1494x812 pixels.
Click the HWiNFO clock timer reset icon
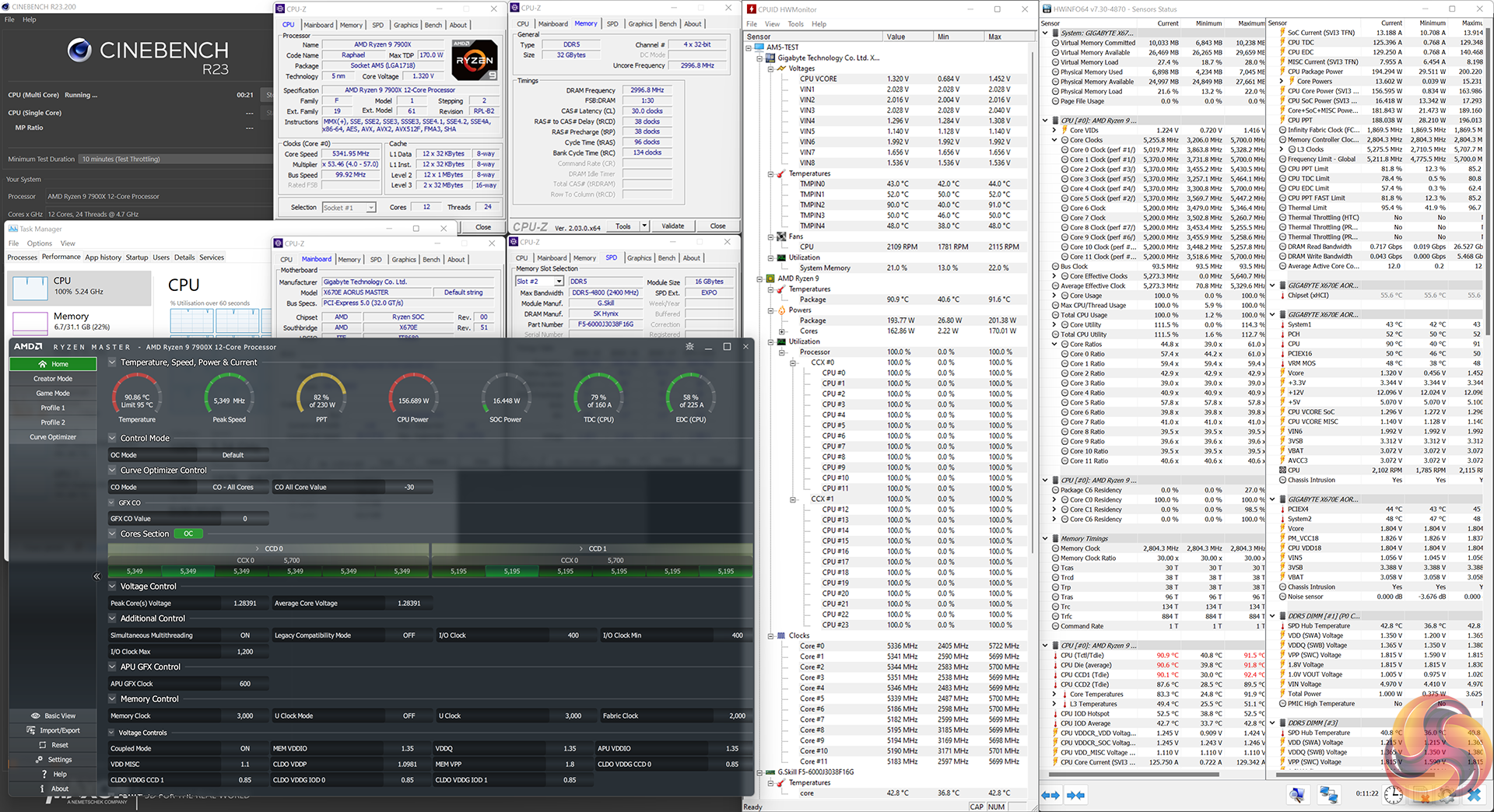(x=1394, y=795)
